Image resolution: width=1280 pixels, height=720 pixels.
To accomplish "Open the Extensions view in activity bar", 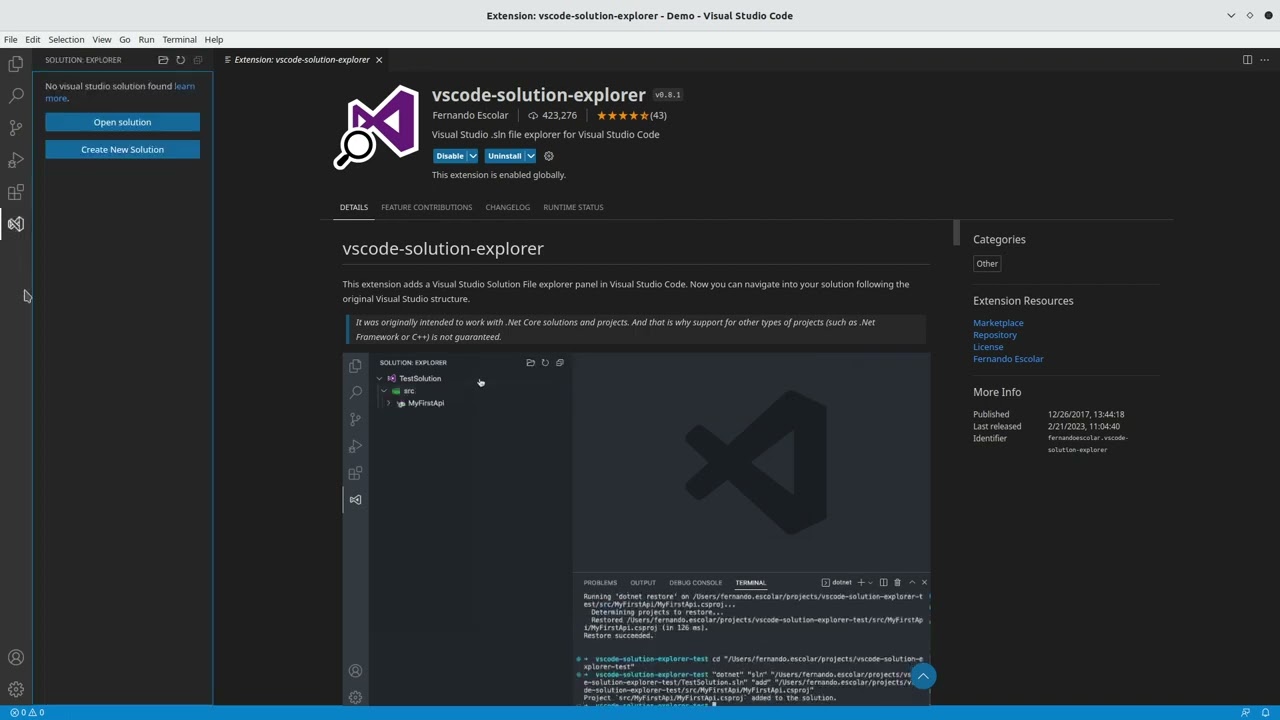I will point(16,192).
